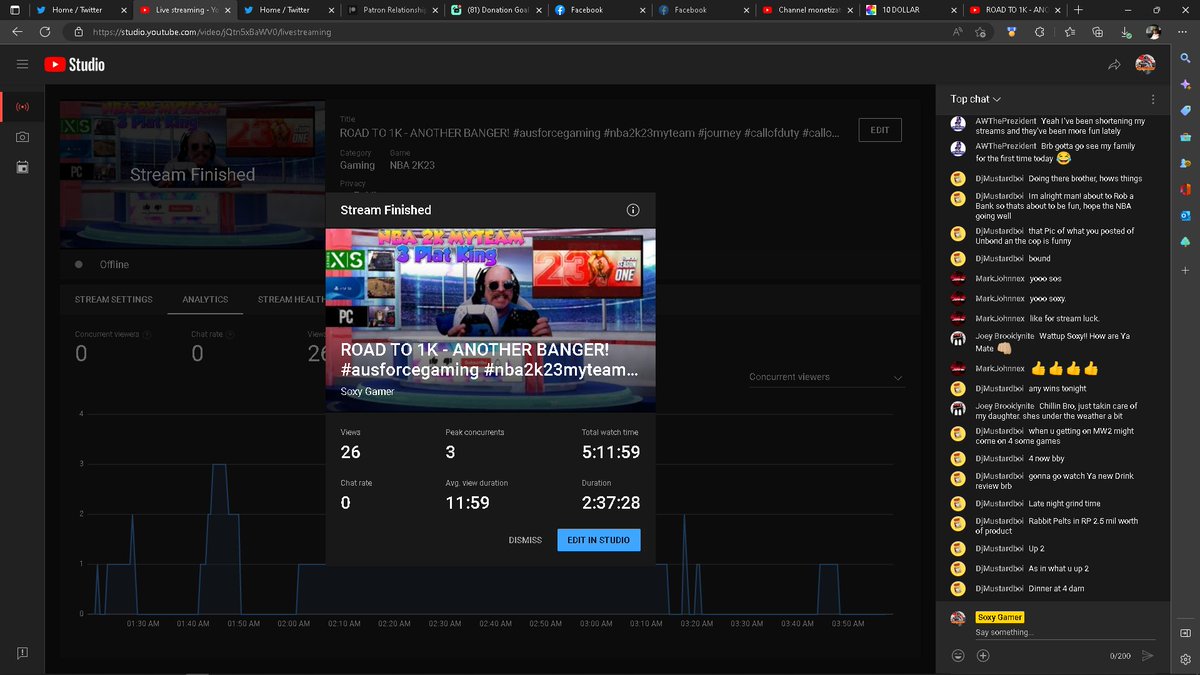1200x675 pixels.
Task: Open the YouTube Studio hamburger menu
Action: point(22,64)
